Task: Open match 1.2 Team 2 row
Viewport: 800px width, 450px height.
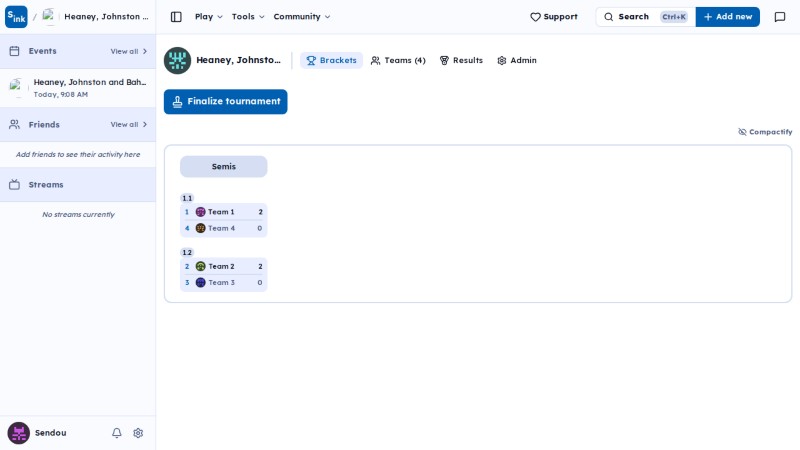Action: pyautogui.click(x=223, y=266)
